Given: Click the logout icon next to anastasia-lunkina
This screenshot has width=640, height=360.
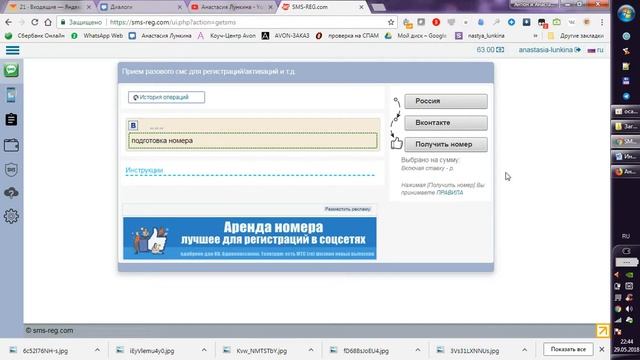Looking at the screenshot, I should pyautogui.click(x=578, y=50).
